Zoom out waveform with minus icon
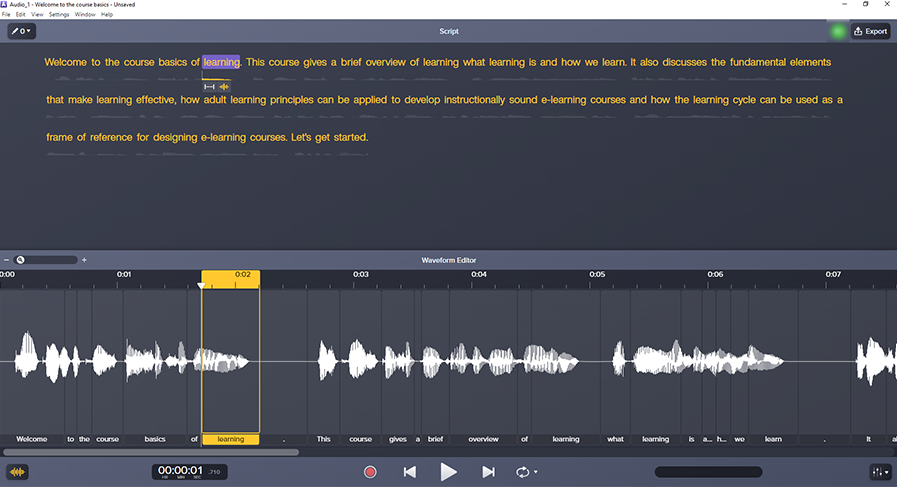This screenshot has width=897, height=487. point(6,260)
